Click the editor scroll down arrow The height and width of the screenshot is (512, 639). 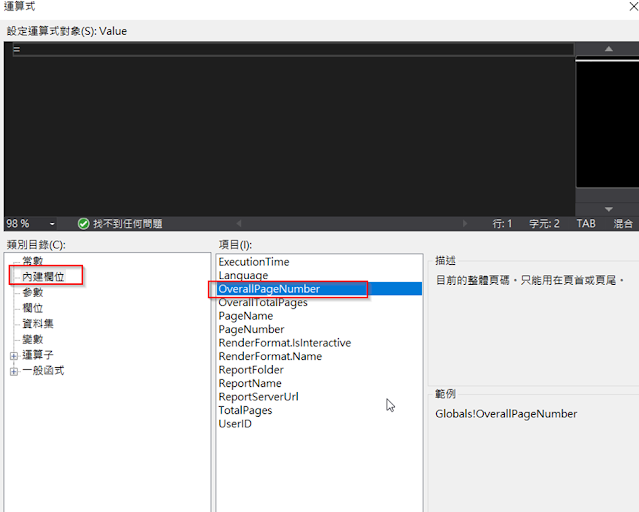[x=608, y=209]
